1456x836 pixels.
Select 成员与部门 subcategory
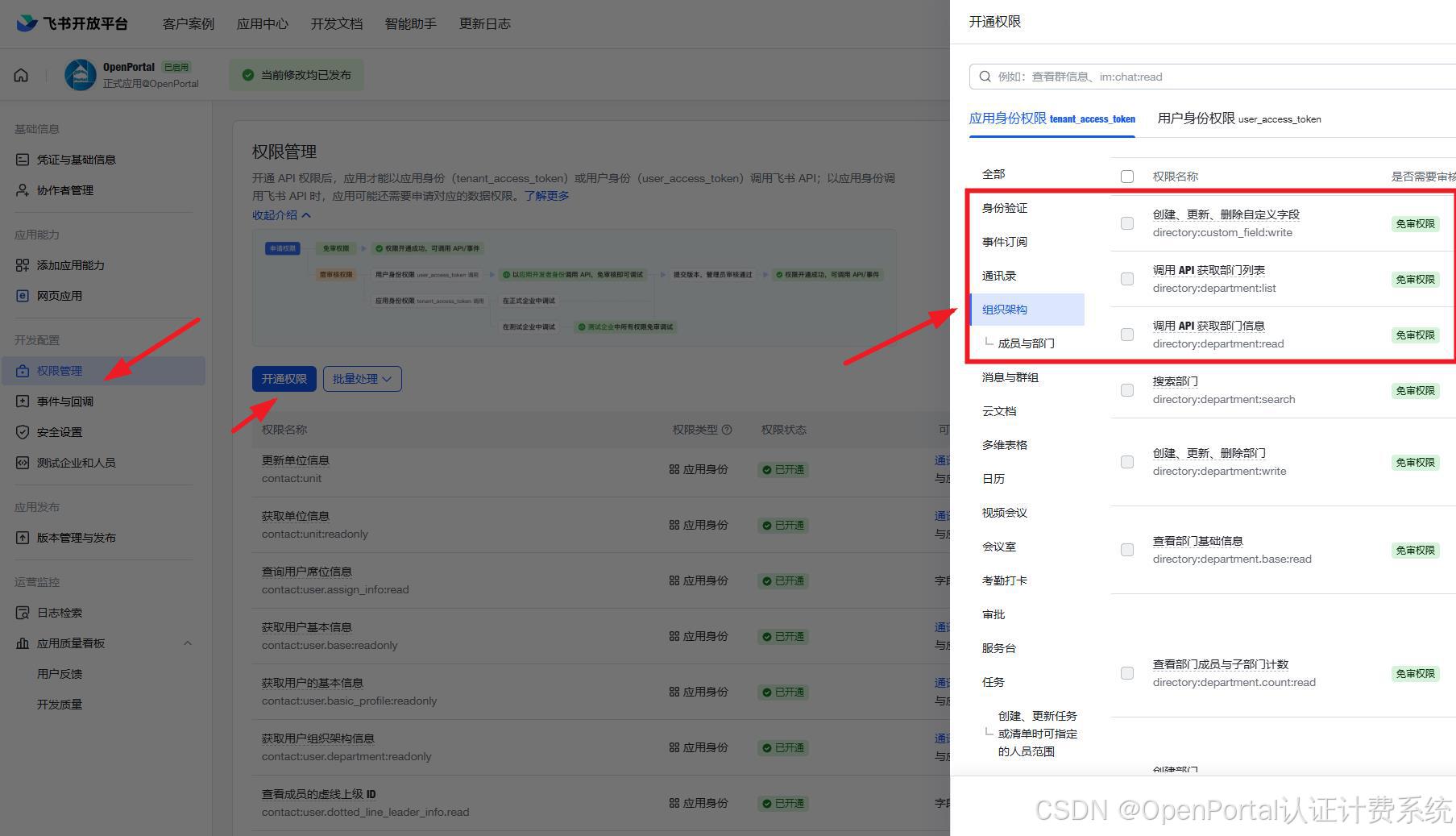1027,343
